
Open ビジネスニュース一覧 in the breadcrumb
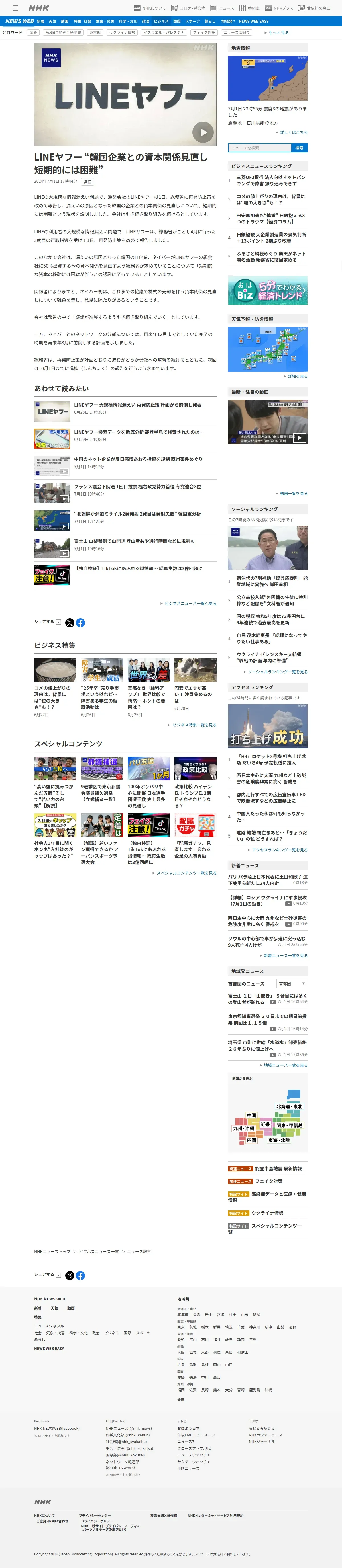99,1251
